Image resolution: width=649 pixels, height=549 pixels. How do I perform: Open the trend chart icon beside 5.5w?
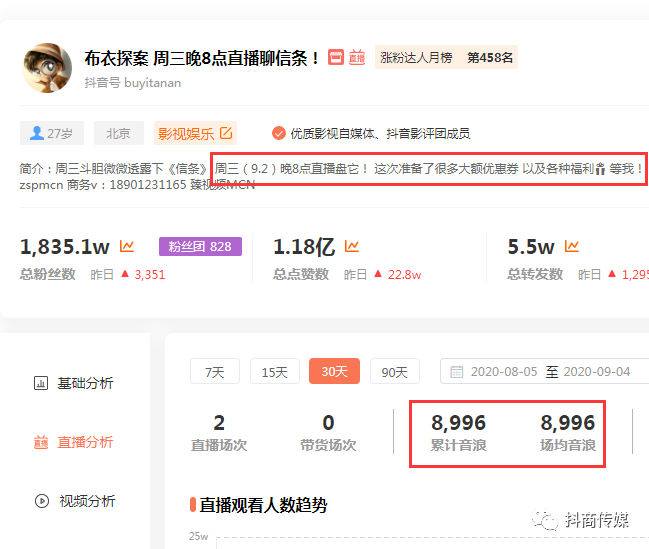[x=572, y=246]
